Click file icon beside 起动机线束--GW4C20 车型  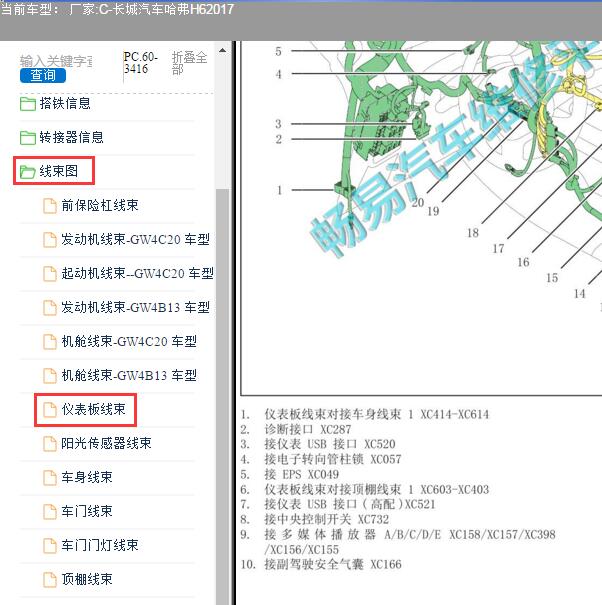[50, 274]
